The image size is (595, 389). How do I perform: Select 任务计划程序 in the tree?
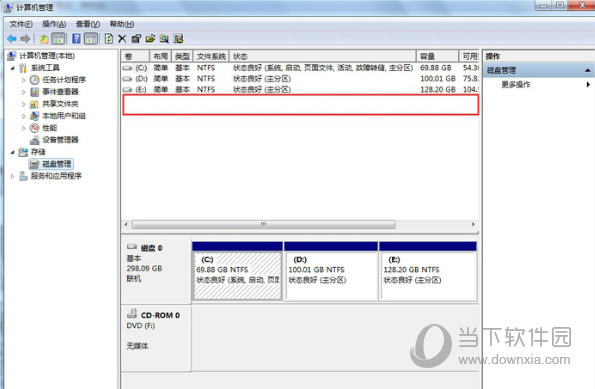pyautogui.click(x=64, y=80)
